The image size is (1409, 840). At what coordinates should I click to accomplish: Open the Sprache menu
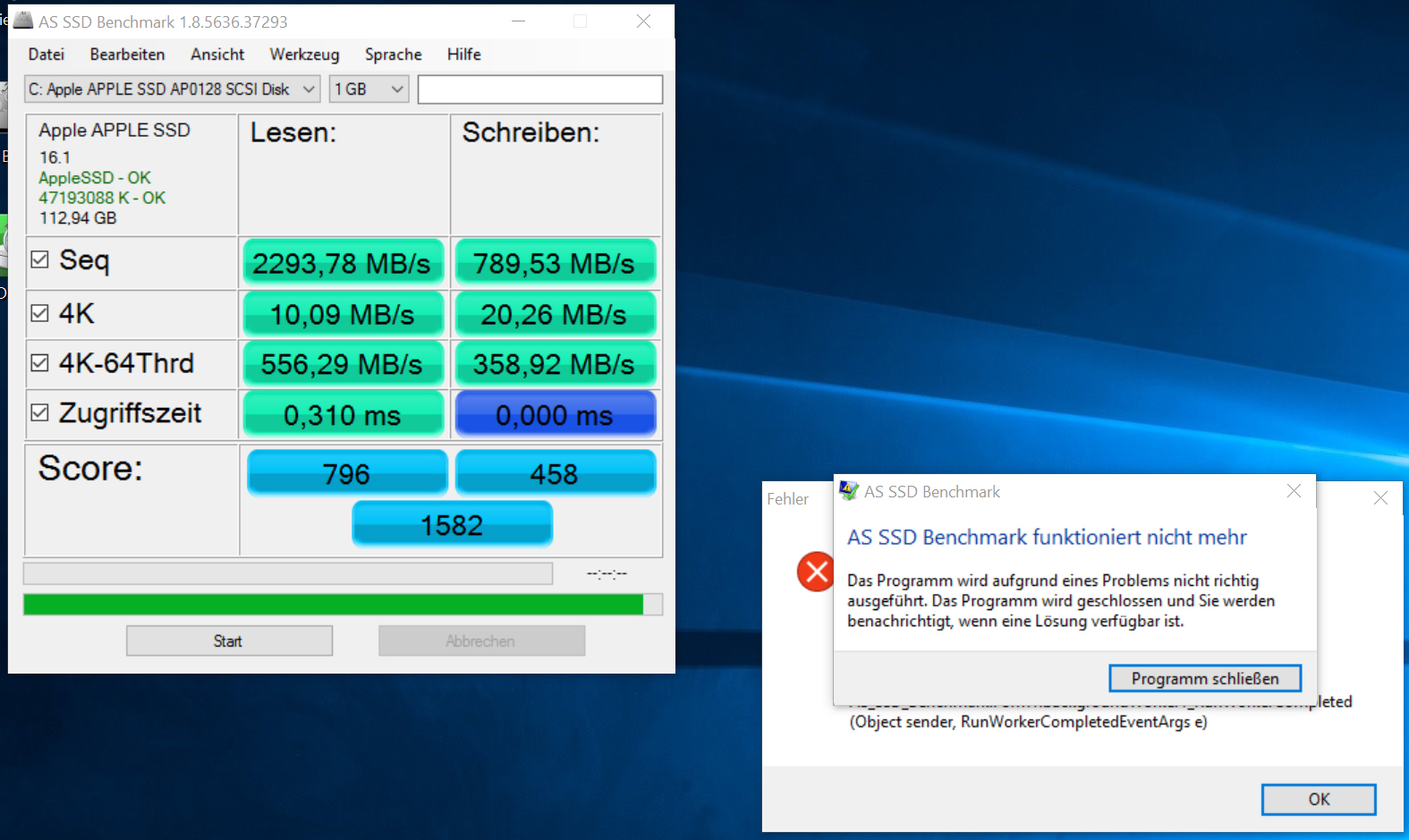coord(393,55)
